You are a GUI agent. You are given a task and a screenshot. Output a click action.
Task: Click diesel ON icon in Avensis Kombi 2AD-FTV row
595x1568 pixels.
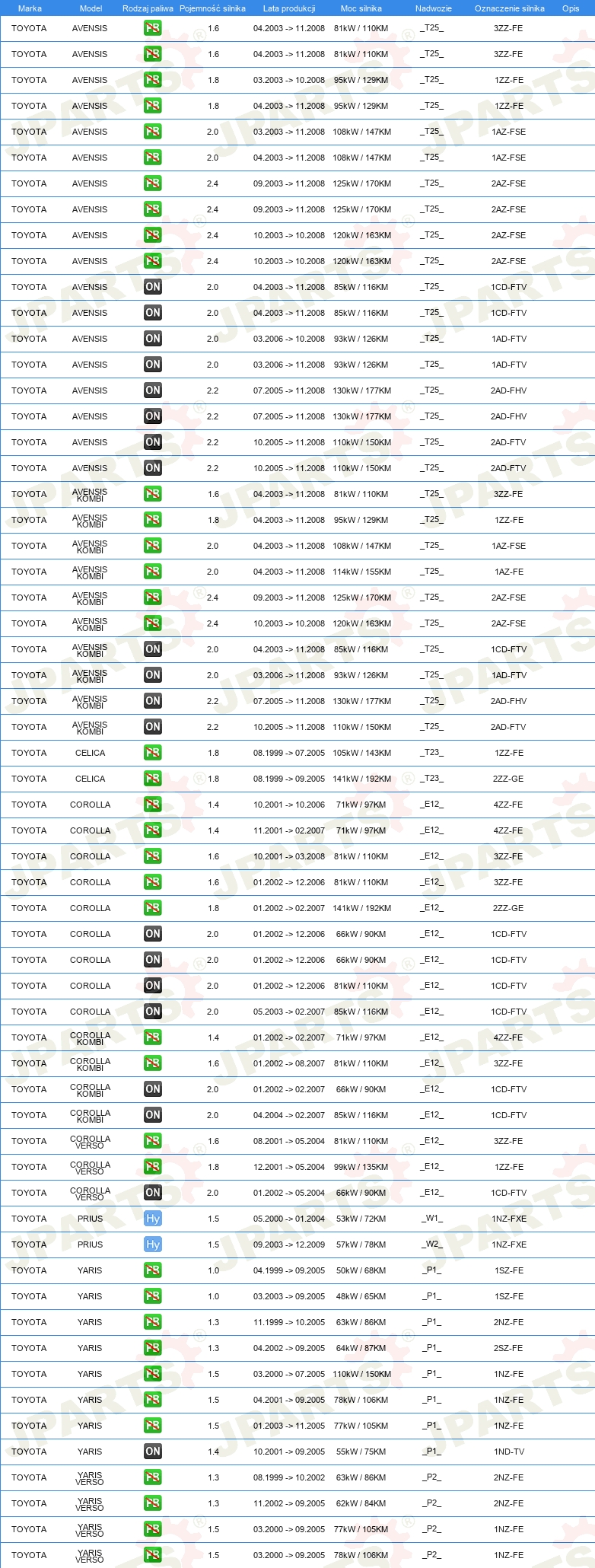click(x=152, y=727)
